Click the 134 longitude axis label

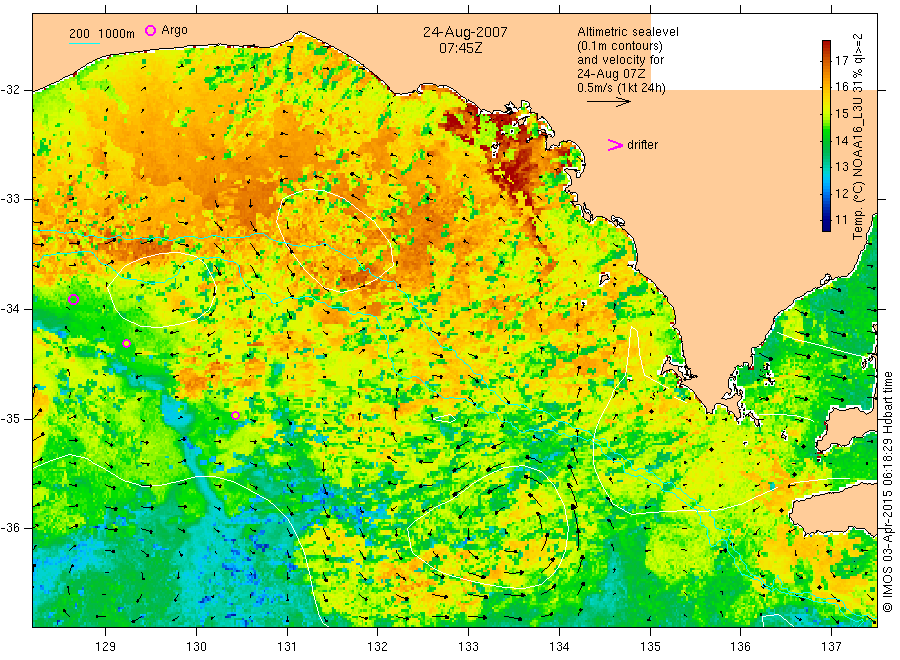tap(559, 647)
